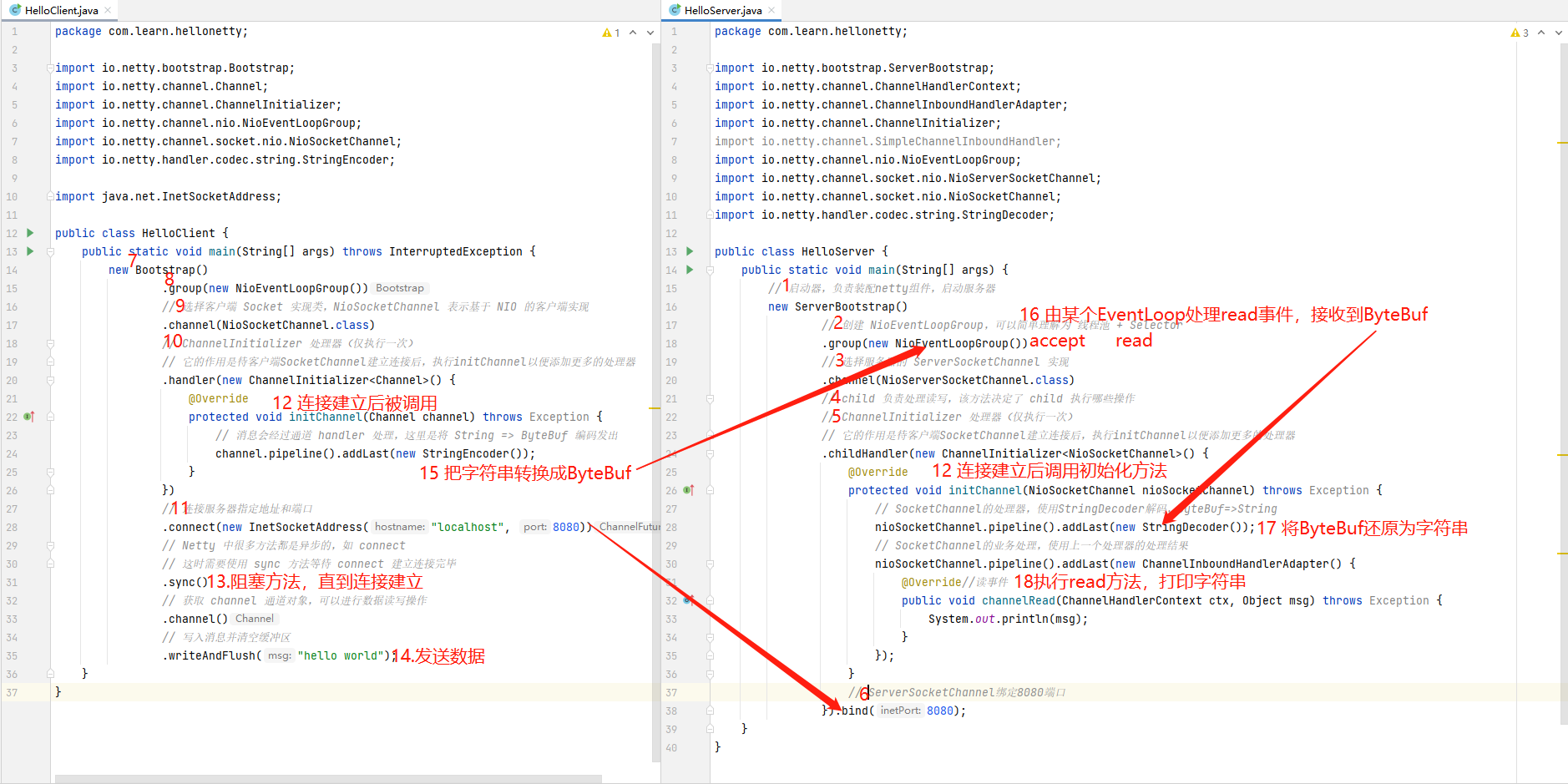The width and height of the screenshot is (1568, 784).
Task: Go to next highlighted problem in HelloClient
Action: (650, 33)
